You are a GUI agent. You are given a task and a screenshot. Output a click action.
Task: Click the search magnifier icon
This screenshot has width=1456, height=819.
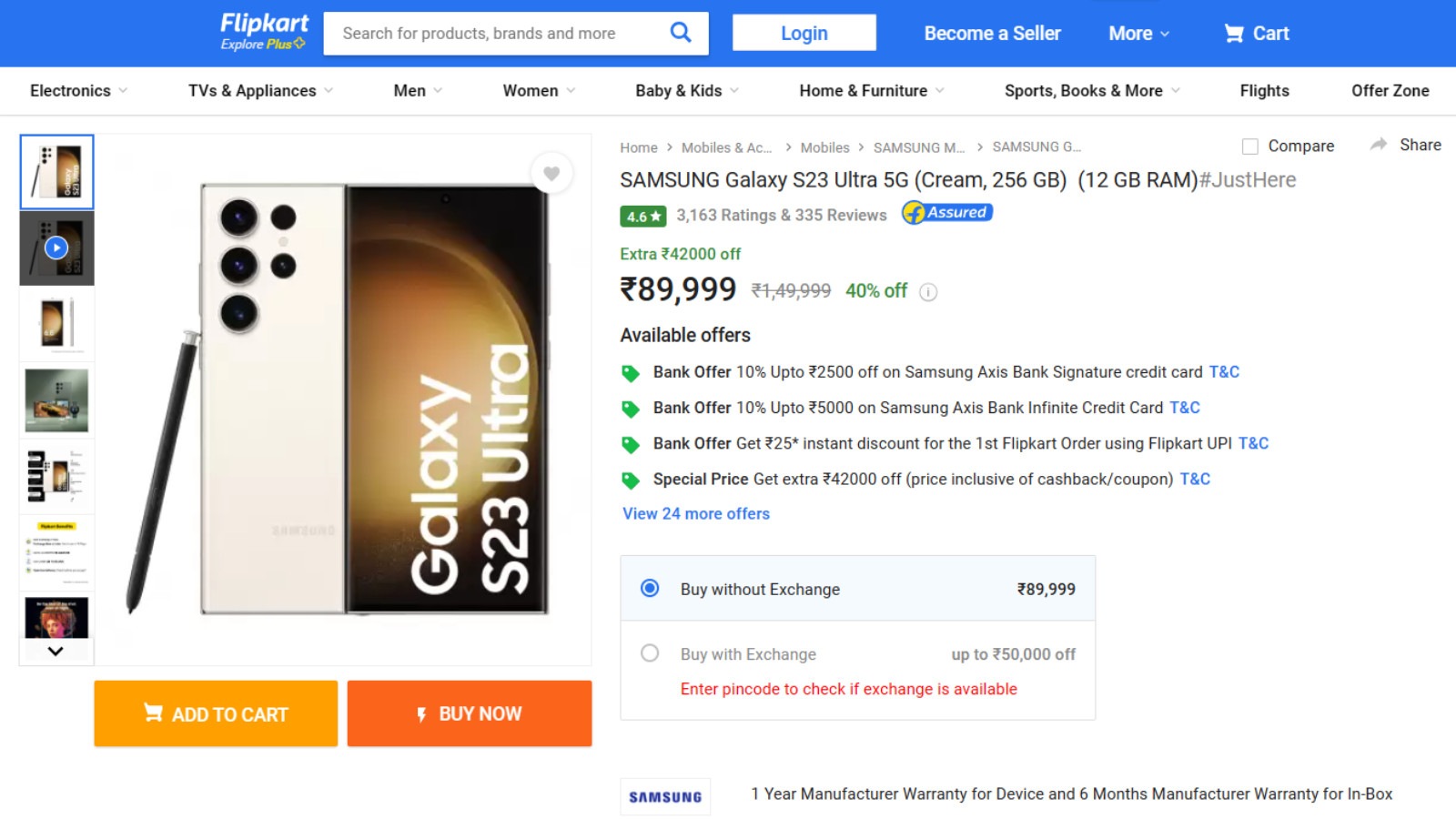click(x=681, y=33)
